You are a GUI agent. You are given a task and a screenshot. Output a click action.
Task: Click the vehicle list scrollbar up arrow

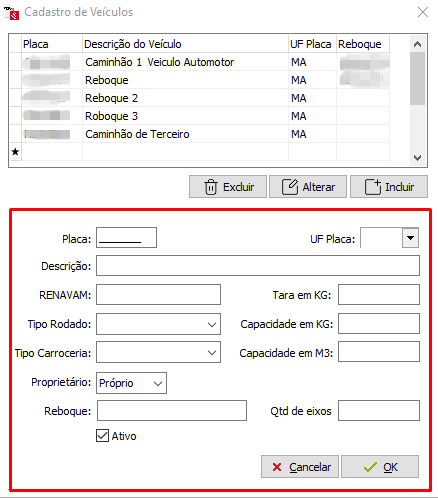[417, 44]
